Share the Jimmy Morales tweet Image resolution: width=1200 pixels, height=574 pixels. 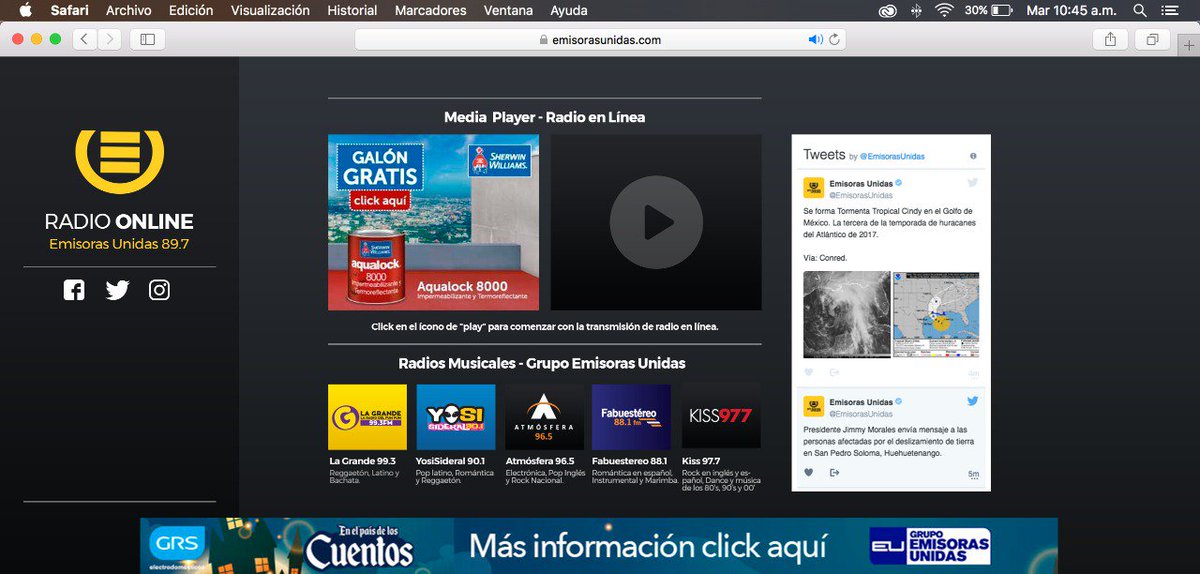click(x=834, y=473)
